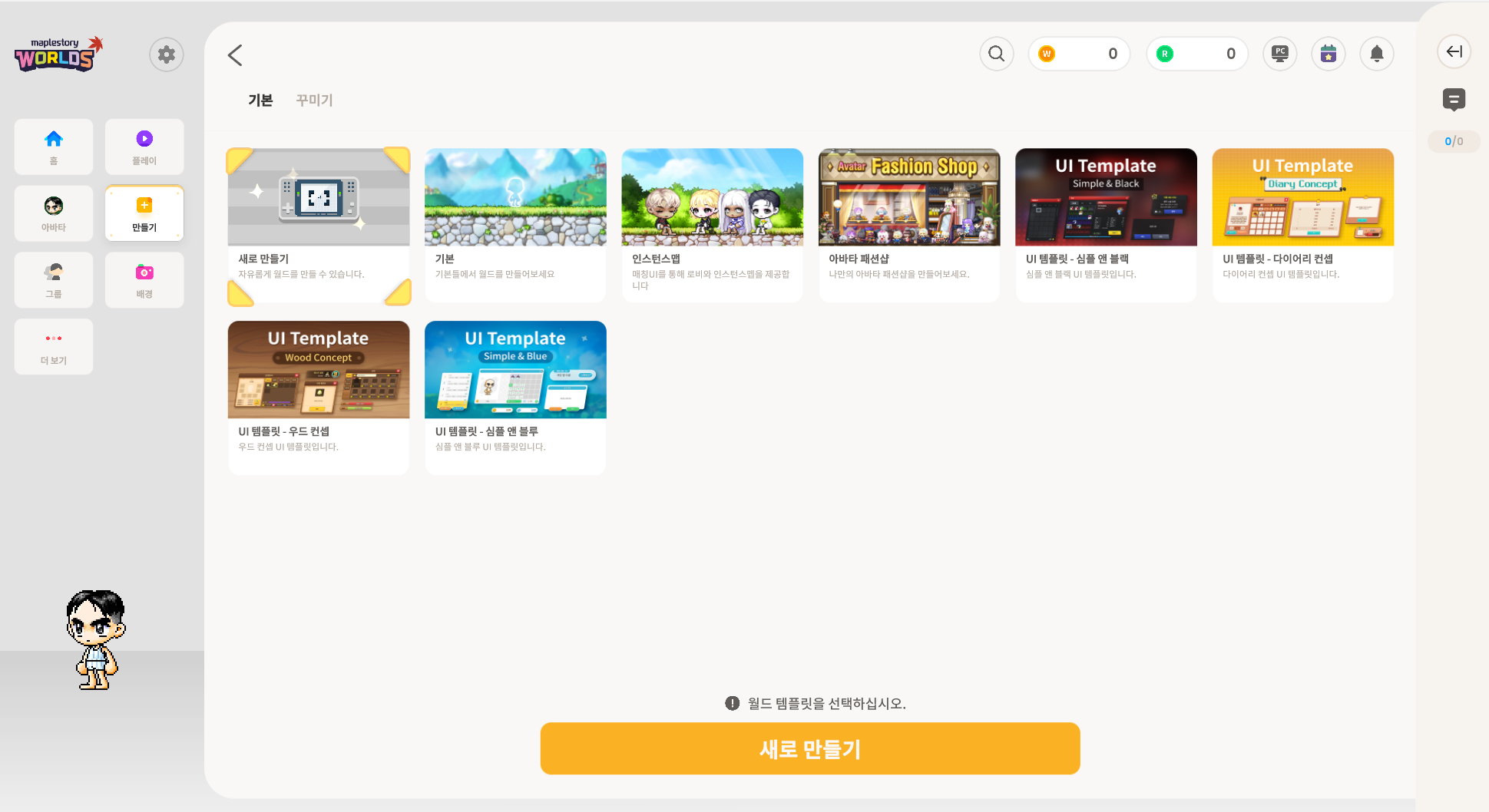
Task: Click the UI 템플릿 - 다이어리 컨셉 title
Action: tap(1278, 259)
